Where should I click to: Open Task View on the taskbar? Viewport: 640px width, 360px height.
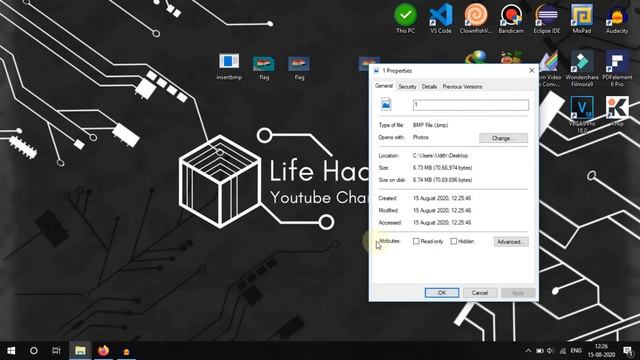pos(56,351)
